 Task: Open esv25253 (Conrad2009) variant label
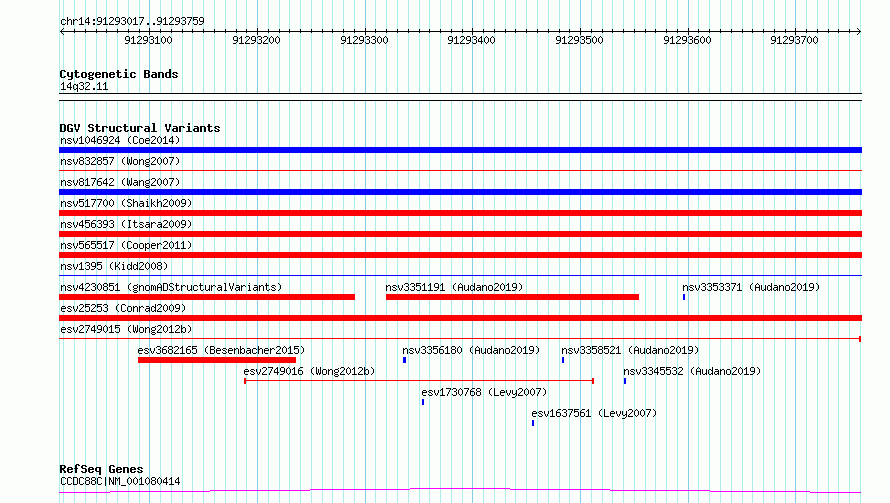click(x=123, y=308)
